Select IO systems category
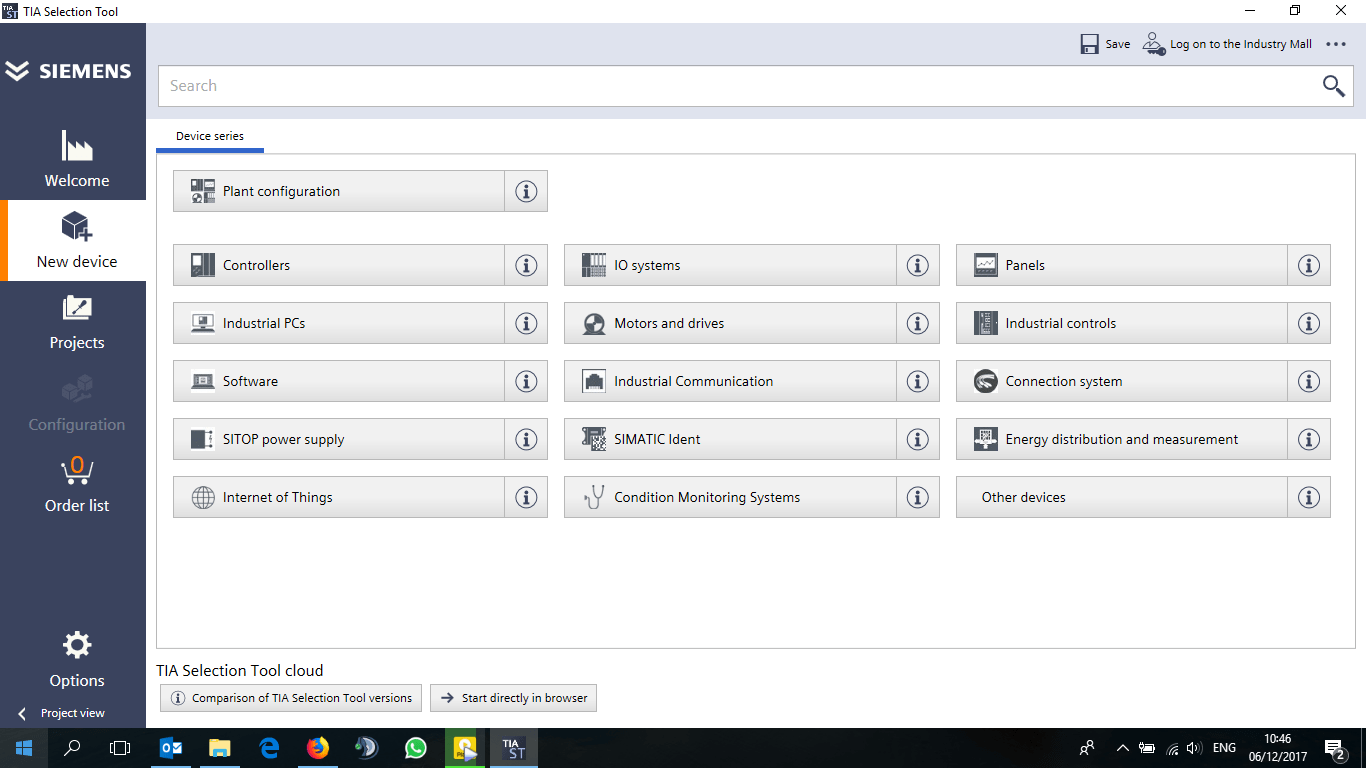 pyautogui.click(x=731, y=265)
